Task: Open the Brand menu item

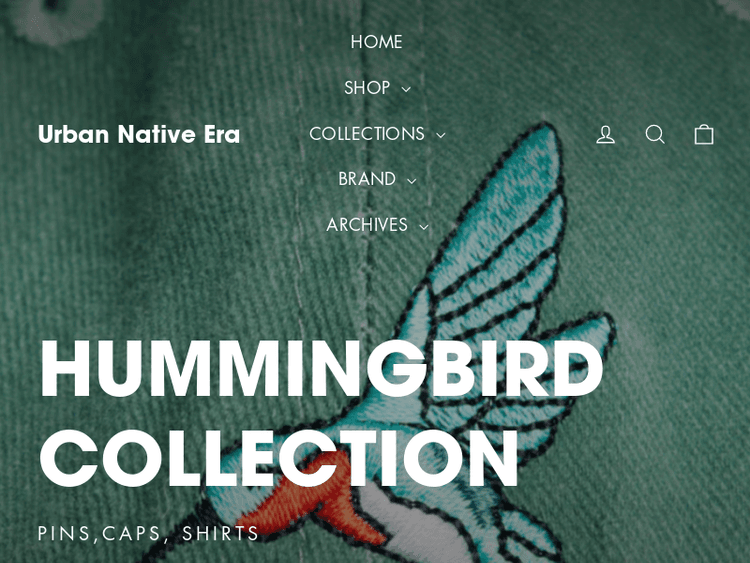Action: 367,179
